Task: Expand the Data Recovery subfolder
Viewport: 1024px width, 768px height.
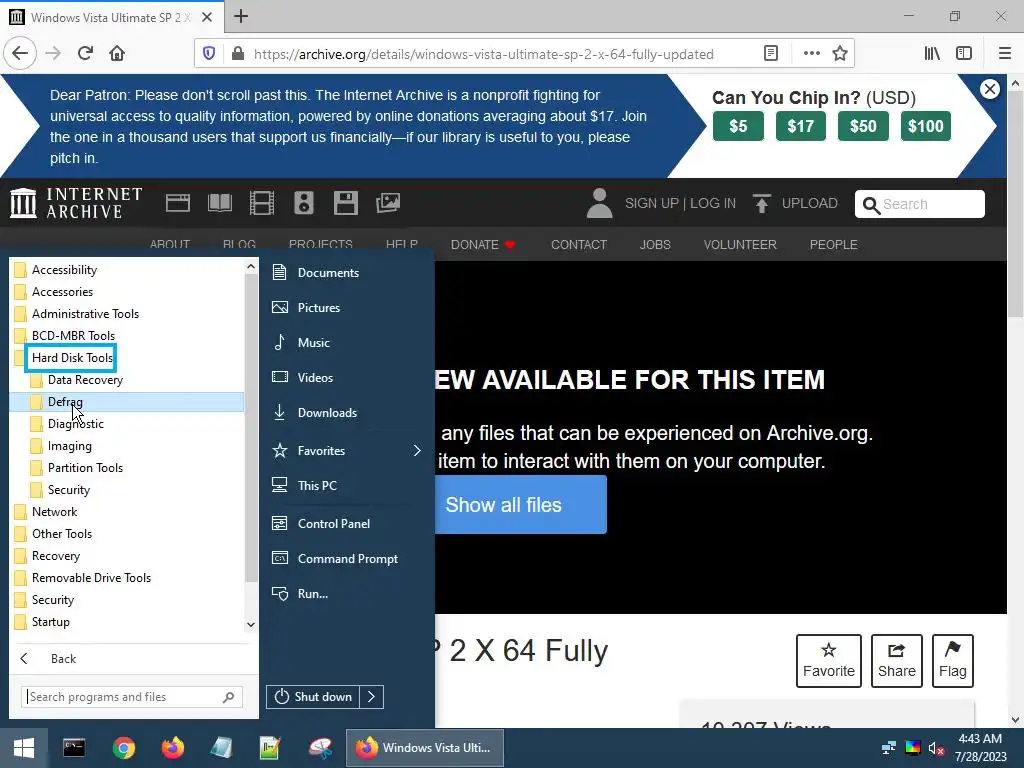Action: pos(127,379)
